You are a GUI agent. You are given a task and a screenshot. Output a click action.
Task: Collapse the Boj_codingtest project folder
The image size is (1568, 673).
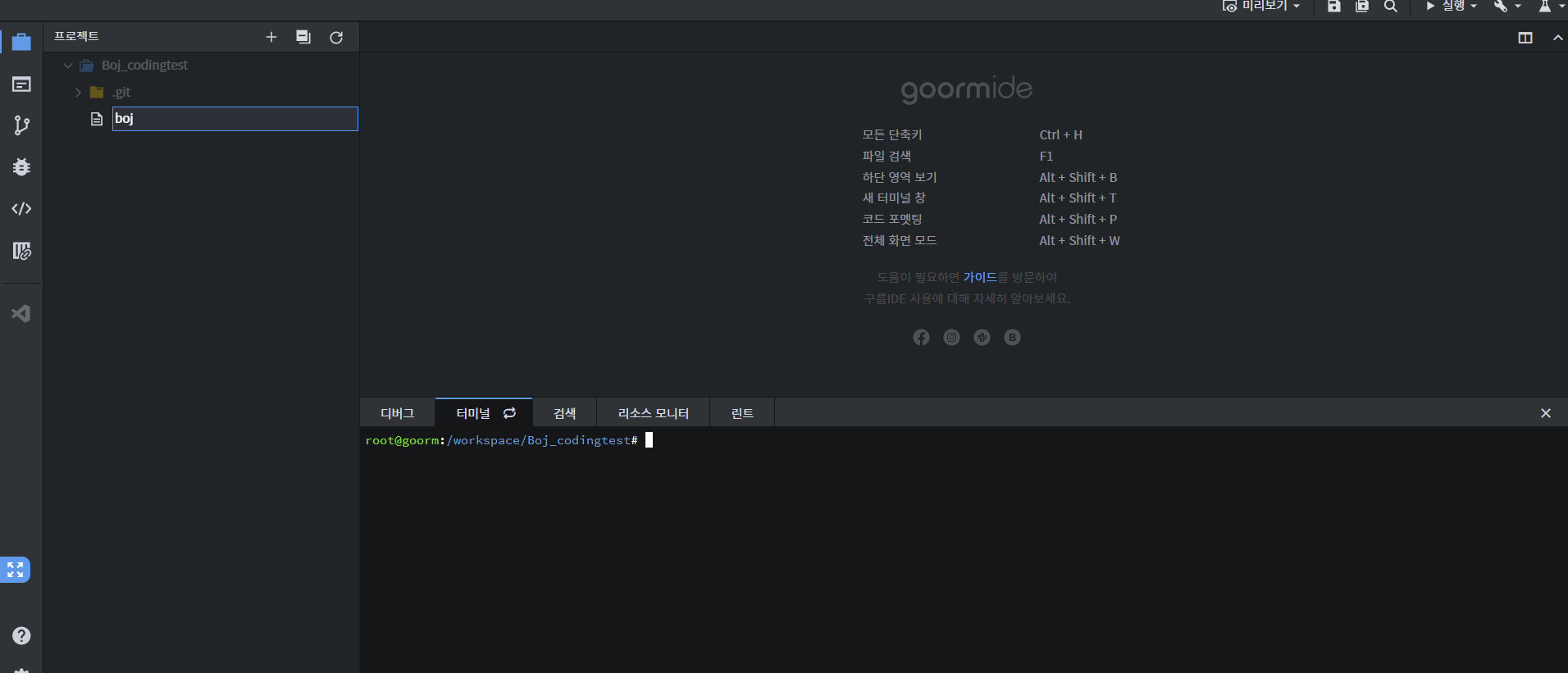click(68, 65)
